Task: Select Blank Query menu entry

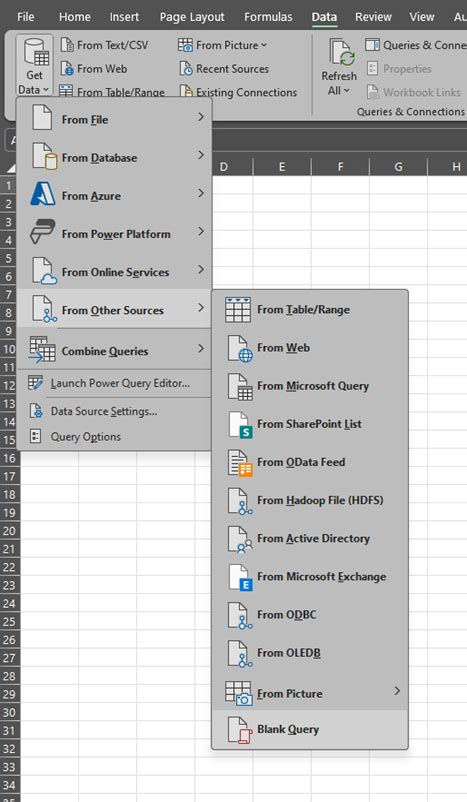Action: 310,729
